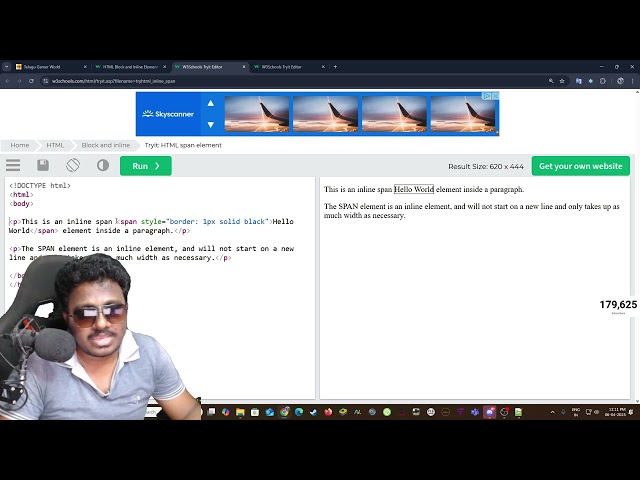Toggle the dark/light theme icon in editor
Viewport: 640px width, 480px height.
[103, 165]
